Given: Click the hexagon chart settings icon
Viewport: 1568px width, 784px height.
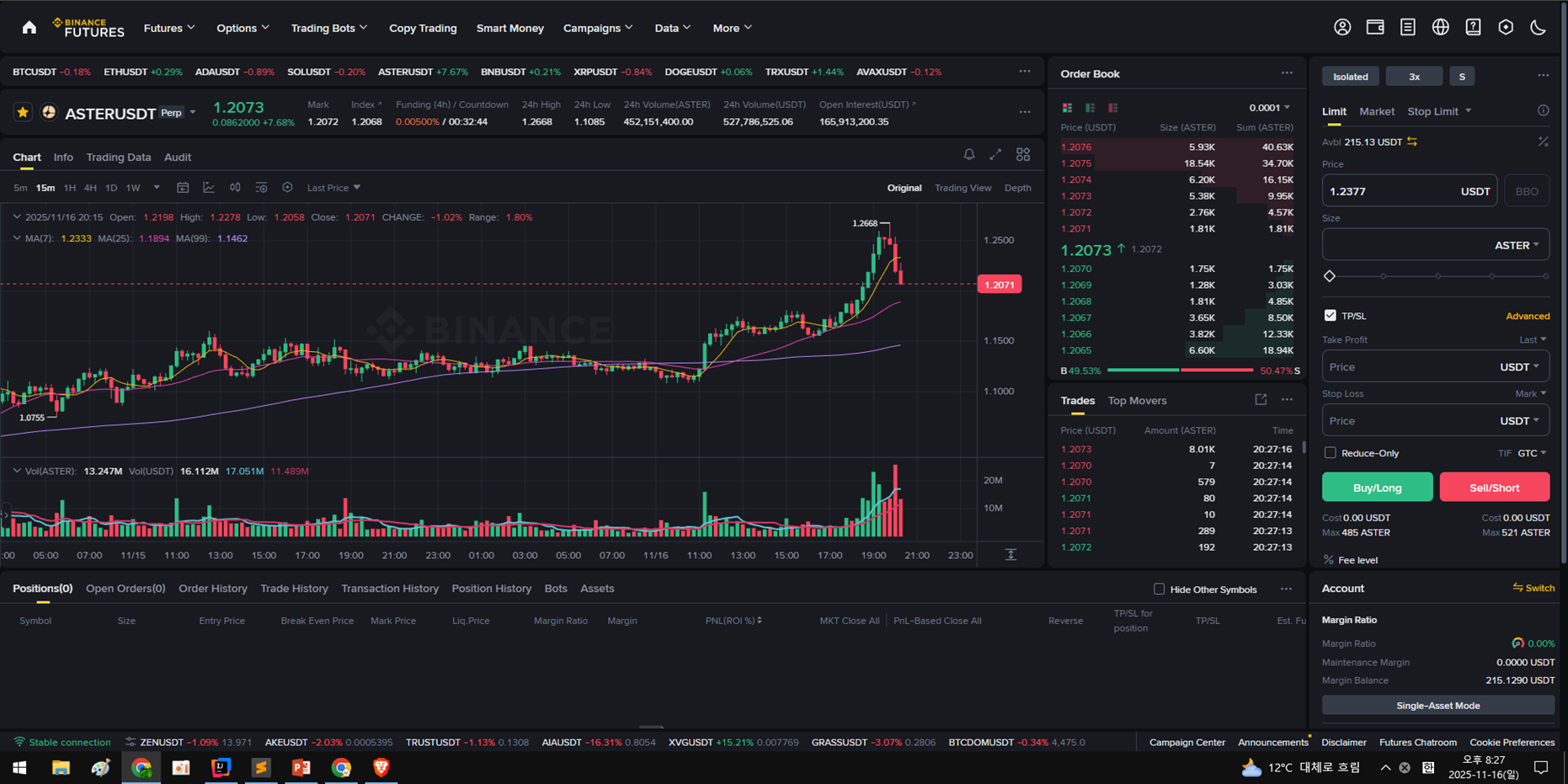Looking at the screenshot, I should pyautogui.click(x=287, y=188).
